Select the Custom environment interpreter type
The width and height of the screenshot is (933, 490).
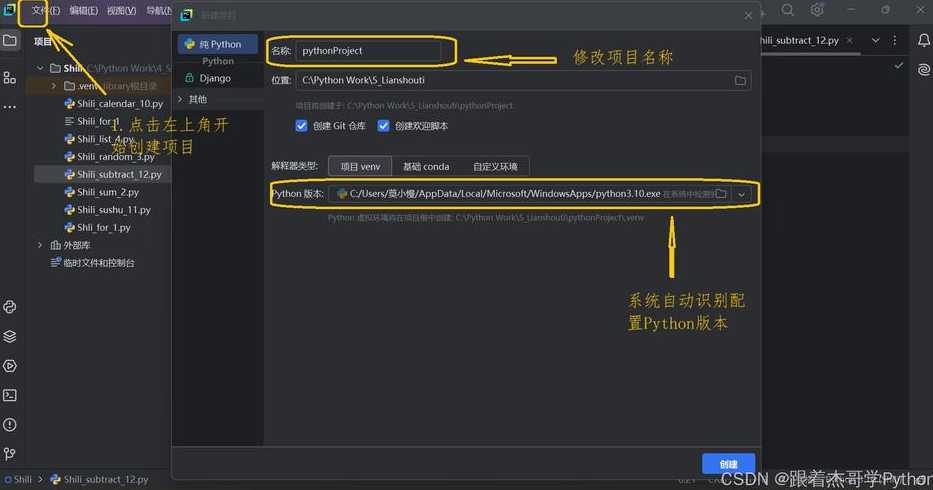coord(495,167)
